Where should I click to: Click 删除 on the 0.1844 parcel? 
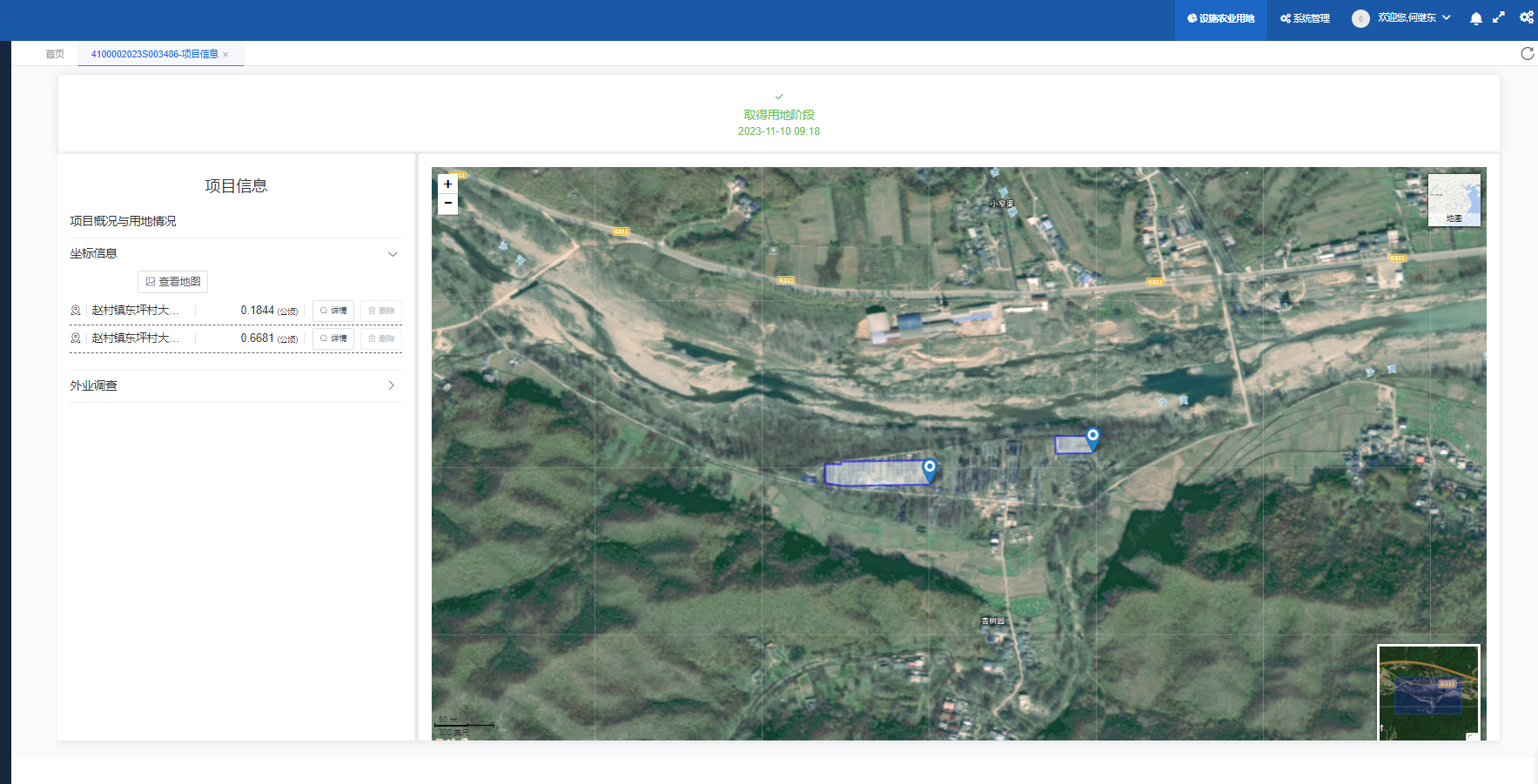381,311
